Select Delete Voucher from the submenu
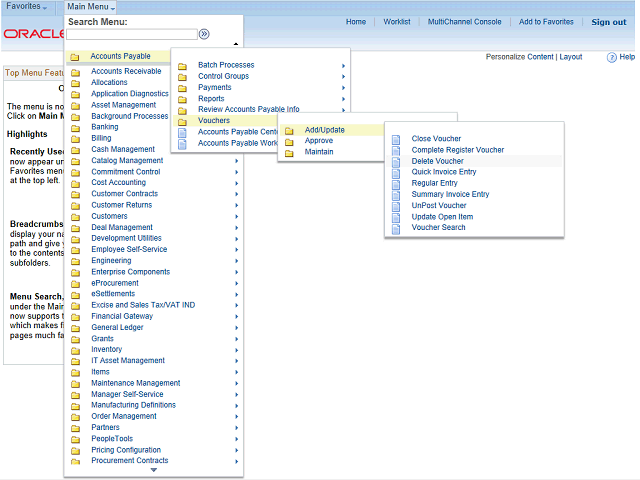This screenshot has width=640, height=480. (437, 161)
